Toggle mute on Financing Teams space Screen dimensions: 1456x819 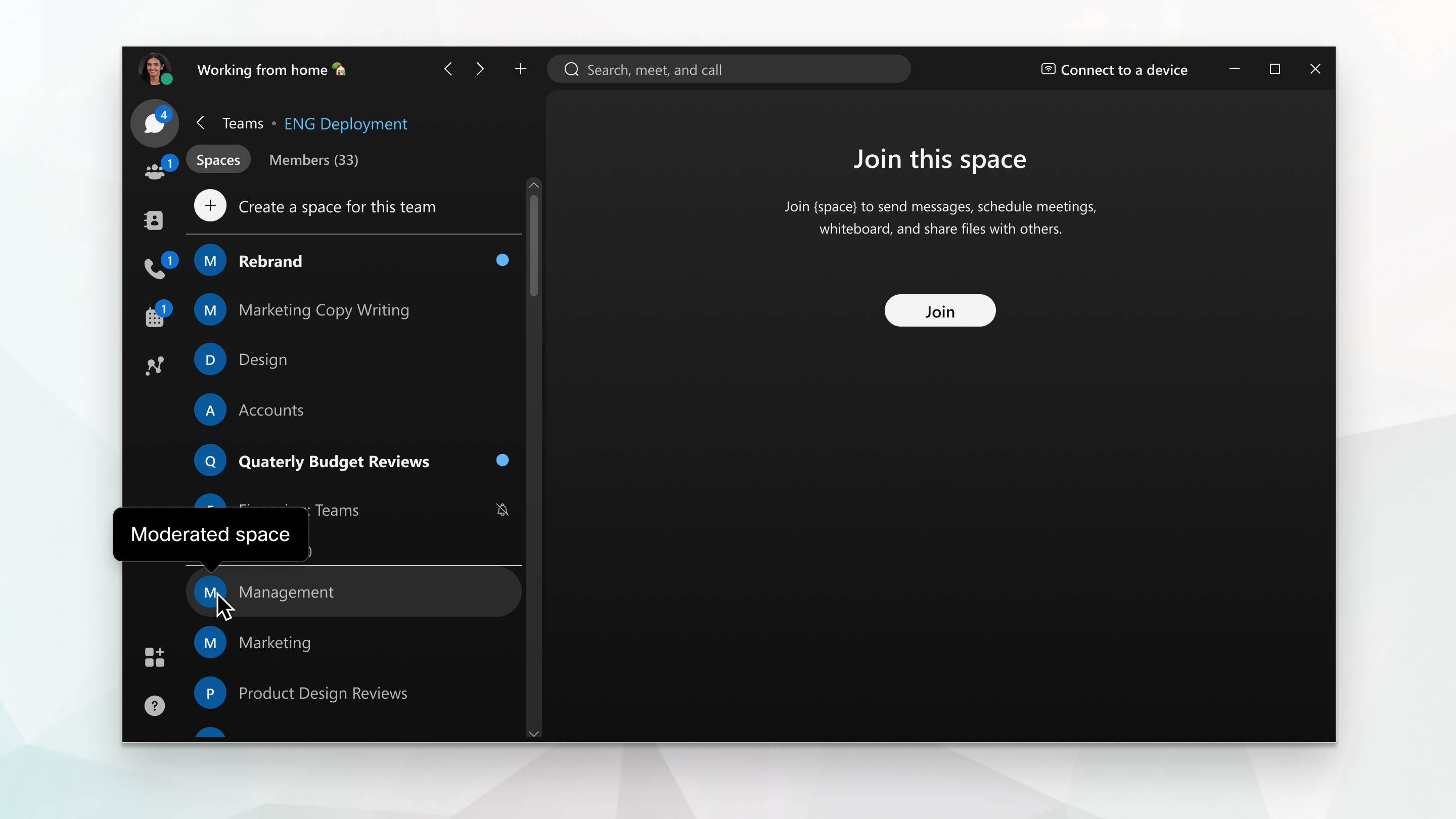click(503, 510)
